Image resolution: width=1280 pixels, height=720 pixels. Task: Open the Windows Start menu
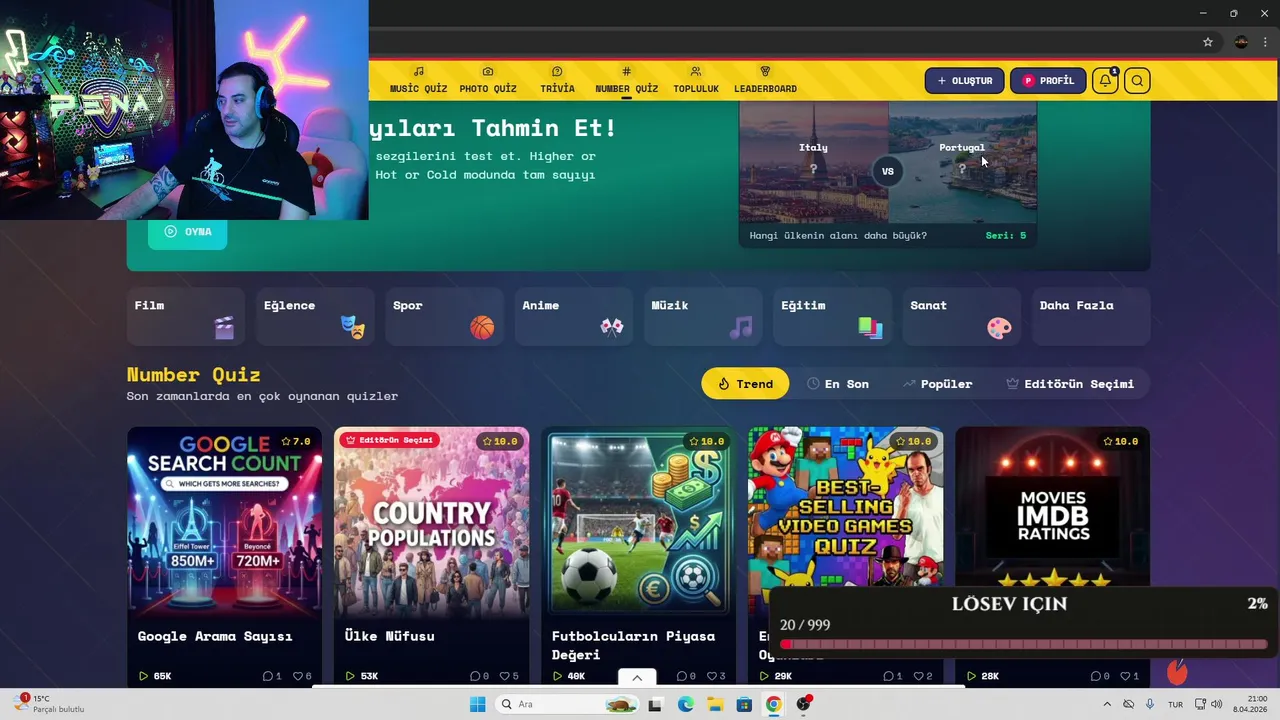(x=477, y=704)
